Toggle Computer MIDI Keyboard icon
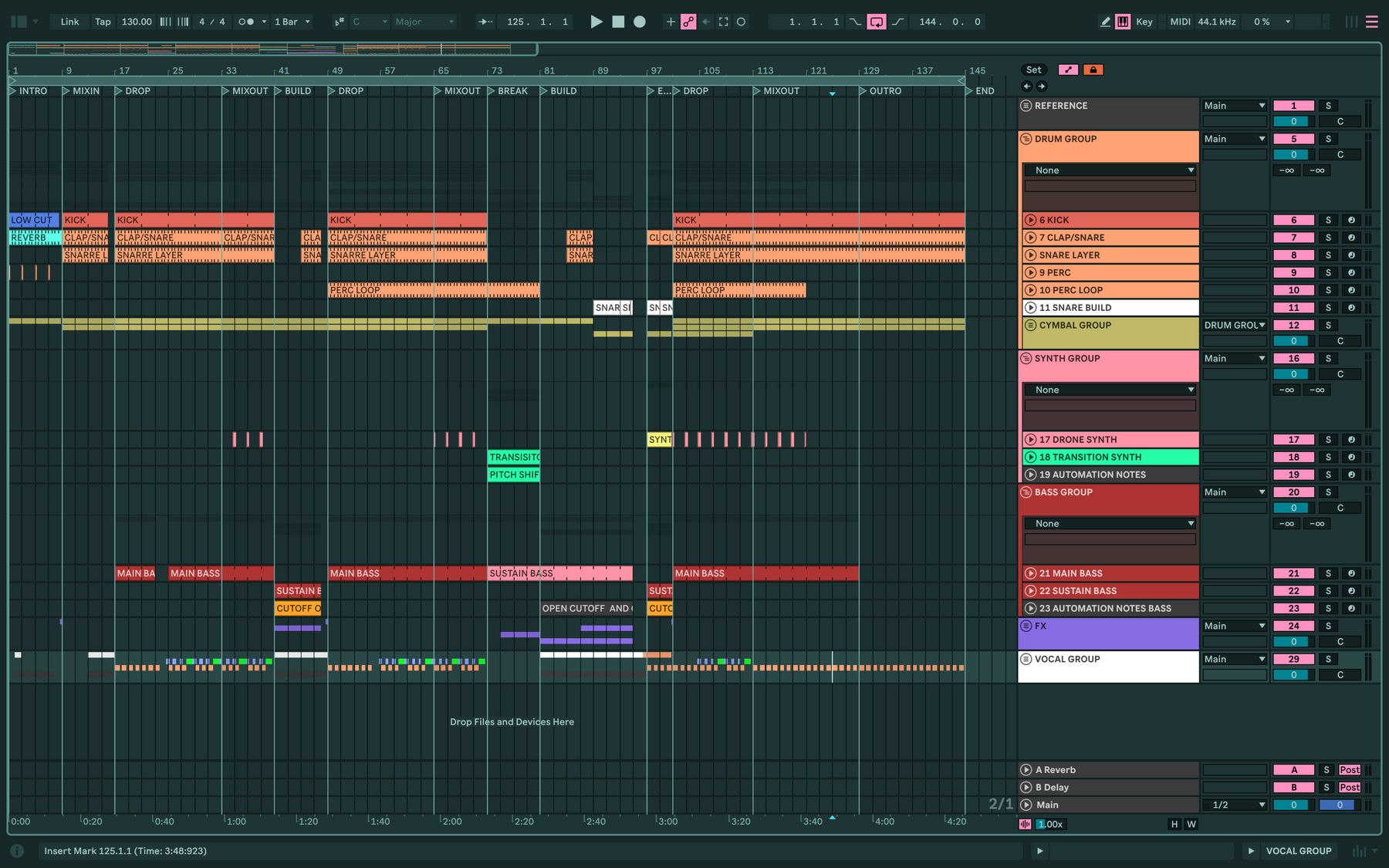Screen dimensions: 1389x868 [x=1123, y=22]
